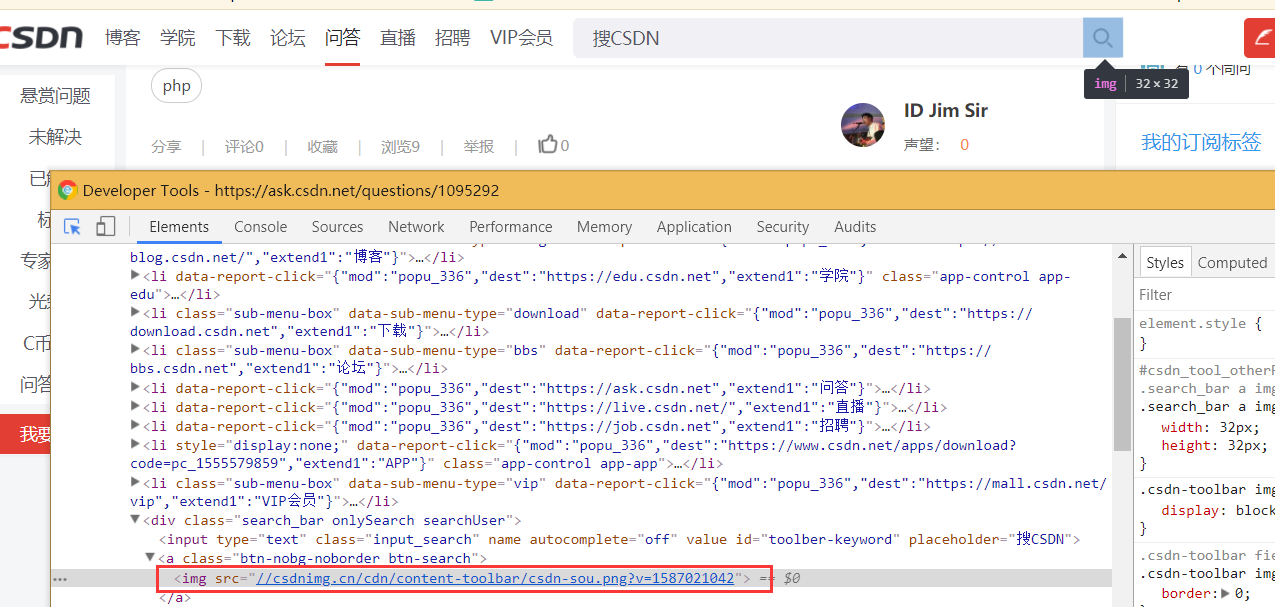Open the ID Jim Sir profile name
Image resolution: width=1275 pixels, height=607 pixels.
coord(946,110)
